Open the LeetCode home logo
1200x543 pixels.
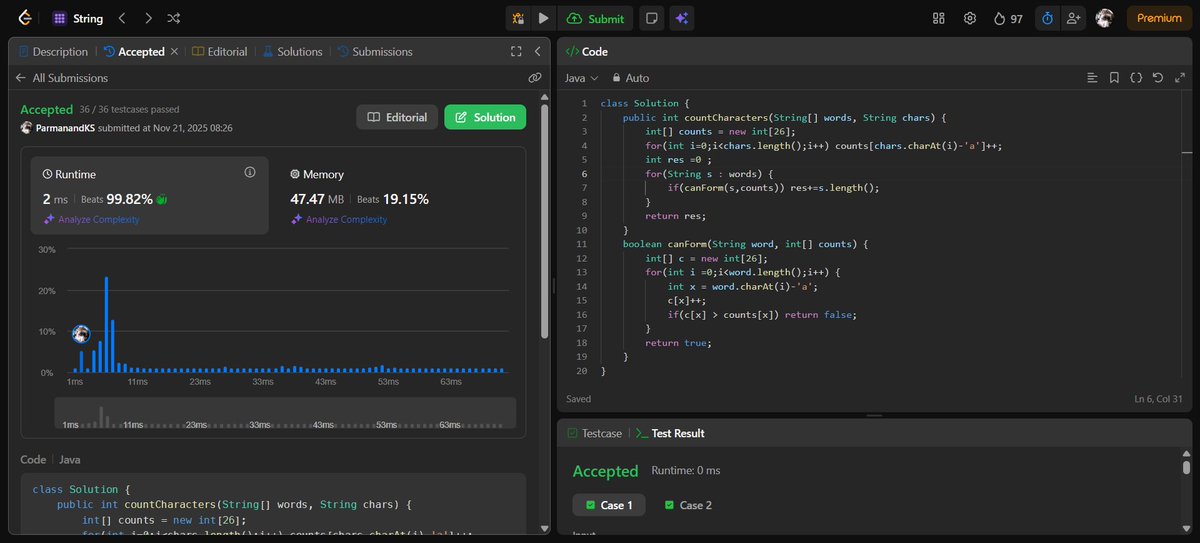click(x=24, y=18)
